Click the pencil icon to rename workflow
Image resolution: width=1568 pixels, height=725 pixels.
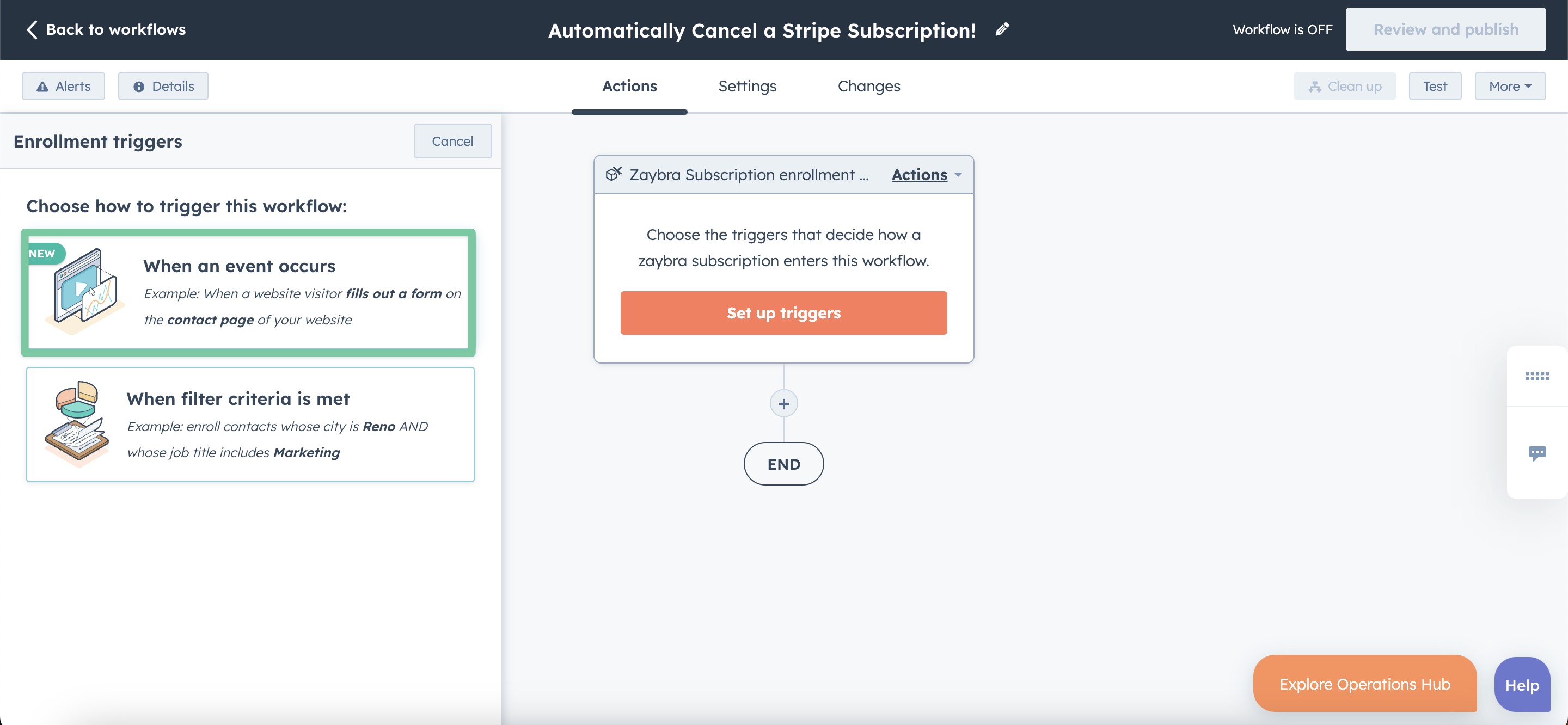click(1002, 29)
